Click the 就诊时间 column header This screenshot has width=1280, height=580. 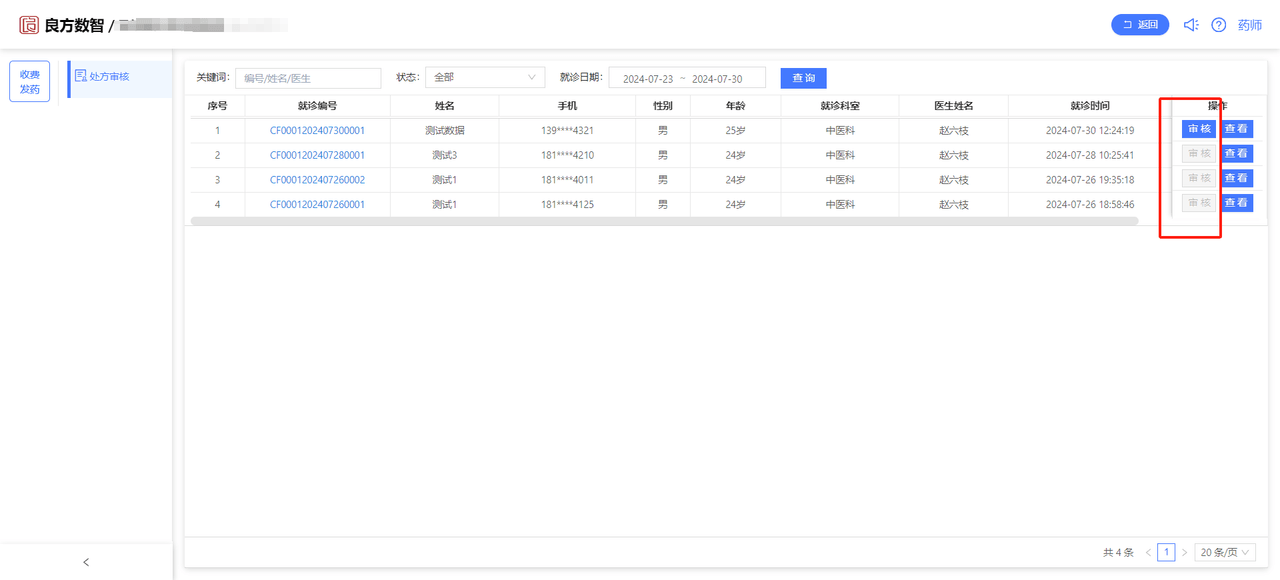click(x=1090, y=106)
